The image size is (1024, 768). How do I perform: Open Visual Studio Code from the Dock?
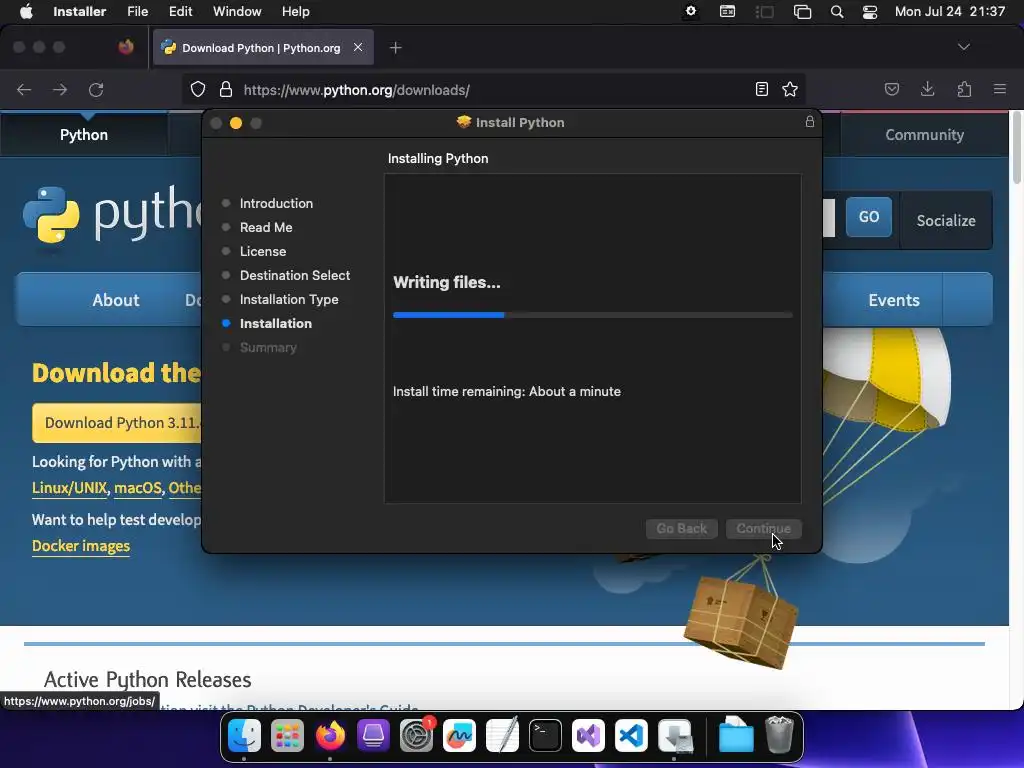(632, 735)
